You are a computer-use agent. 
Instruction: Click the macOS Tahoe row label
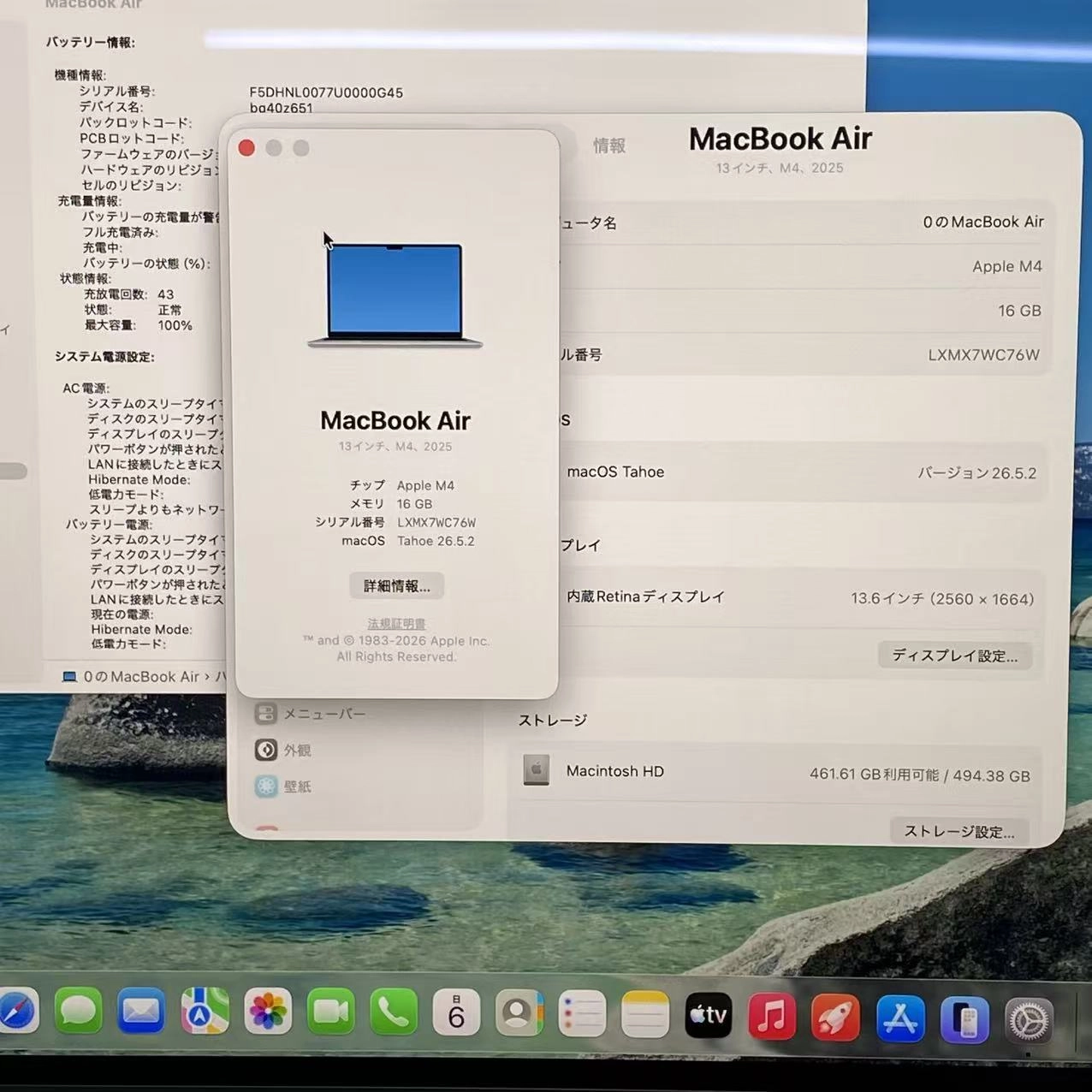pyautogui.click(x=615, y=472)
